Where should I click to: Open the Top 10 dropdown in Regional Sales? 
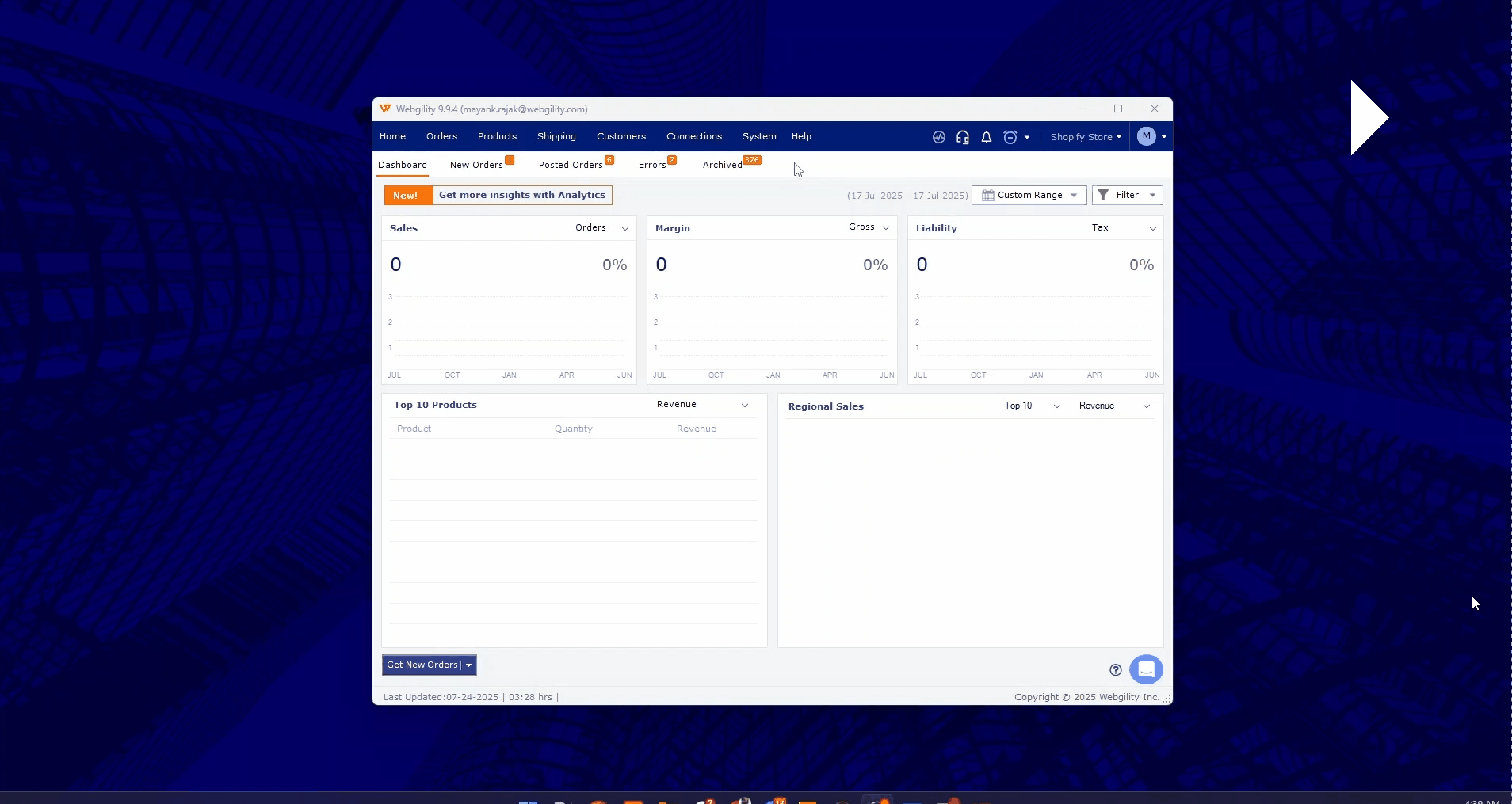(x=1033, y=406)
